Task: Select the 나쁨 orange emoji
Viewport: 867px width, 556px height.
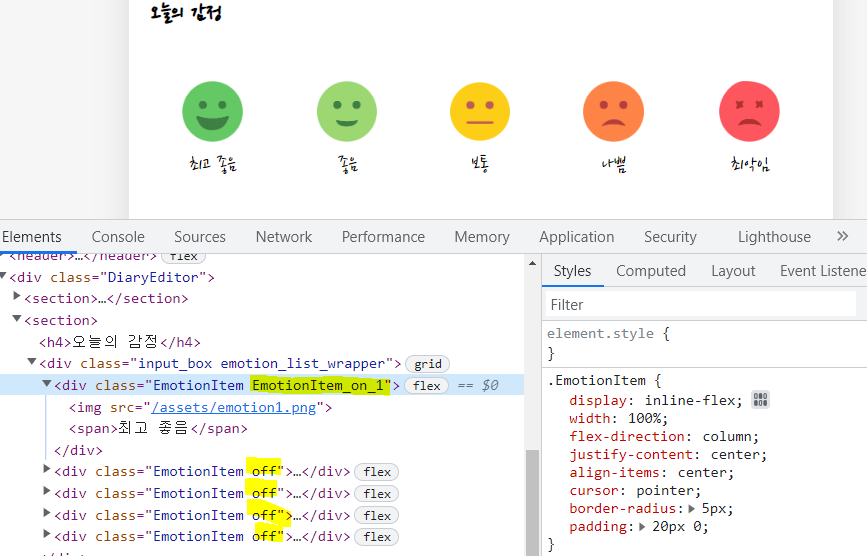Action: 613,112
